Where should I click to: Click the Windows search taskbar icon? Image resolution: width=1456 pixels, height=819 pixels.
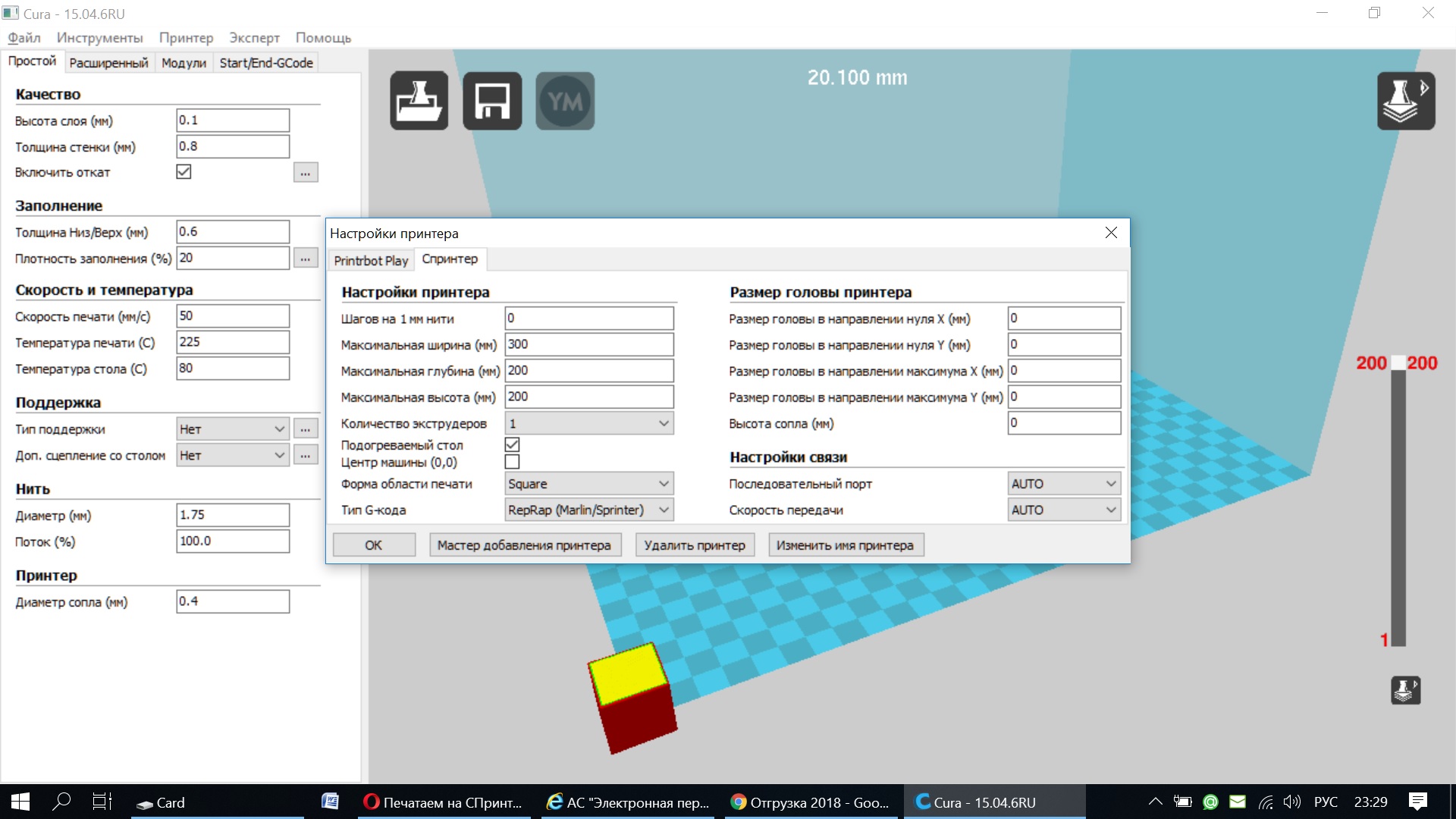click(x=61, y=802)
